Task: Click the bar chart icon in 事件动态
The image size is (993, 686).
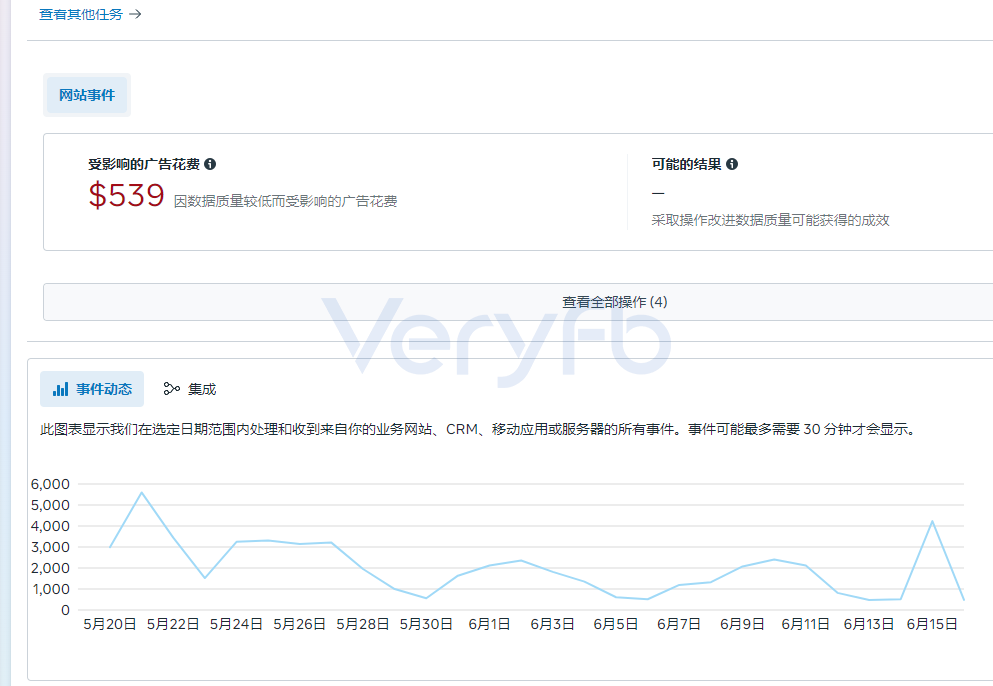Action: 61,389
